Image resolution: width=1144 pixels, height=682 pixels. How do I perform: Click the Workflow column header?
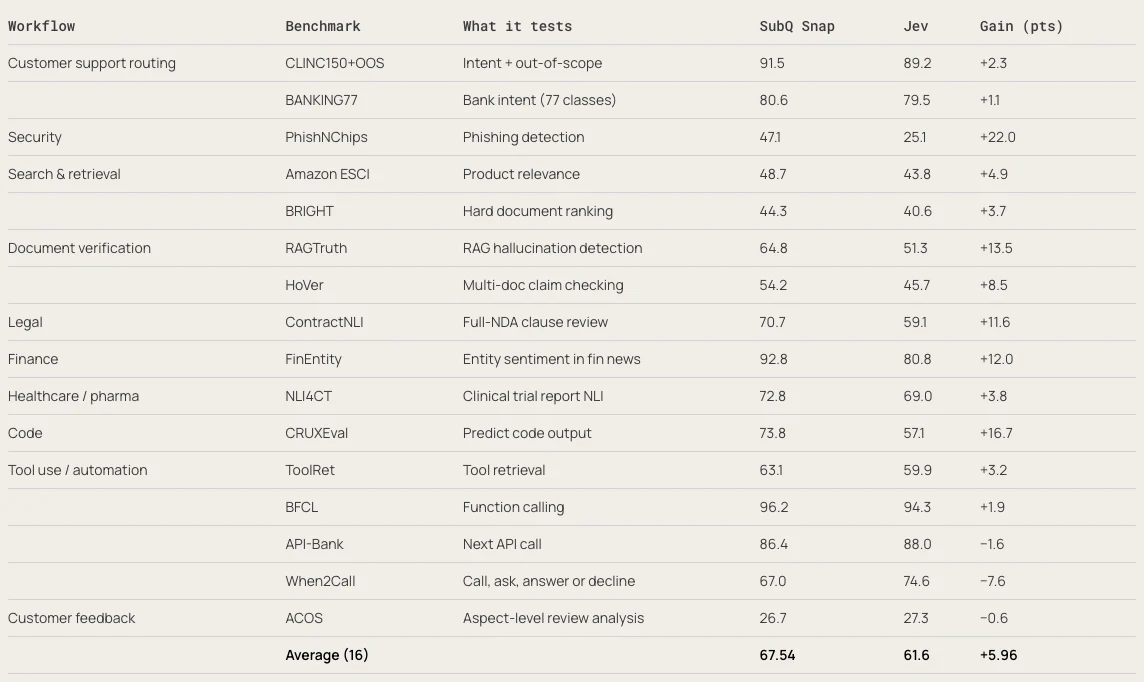coord(42,26)
